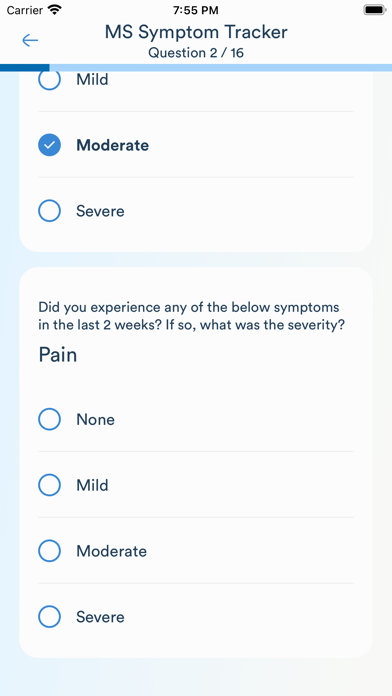Image resolution: width=392 pixels, height=696 pixels.
Task: Select None for Pain
Action: coord(196,419)
